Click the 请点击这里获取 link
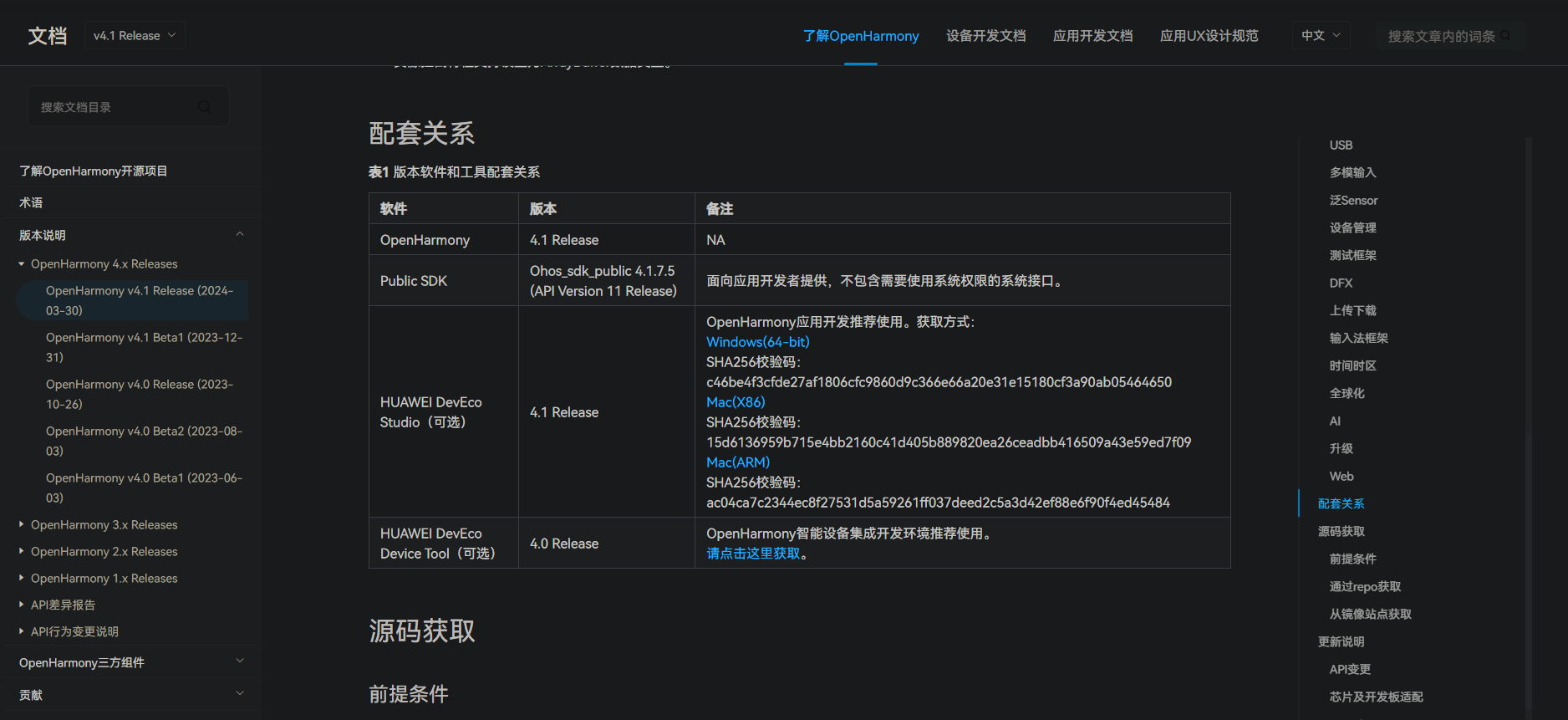Screen dimensions: 1568x720 tap(753, 554)
